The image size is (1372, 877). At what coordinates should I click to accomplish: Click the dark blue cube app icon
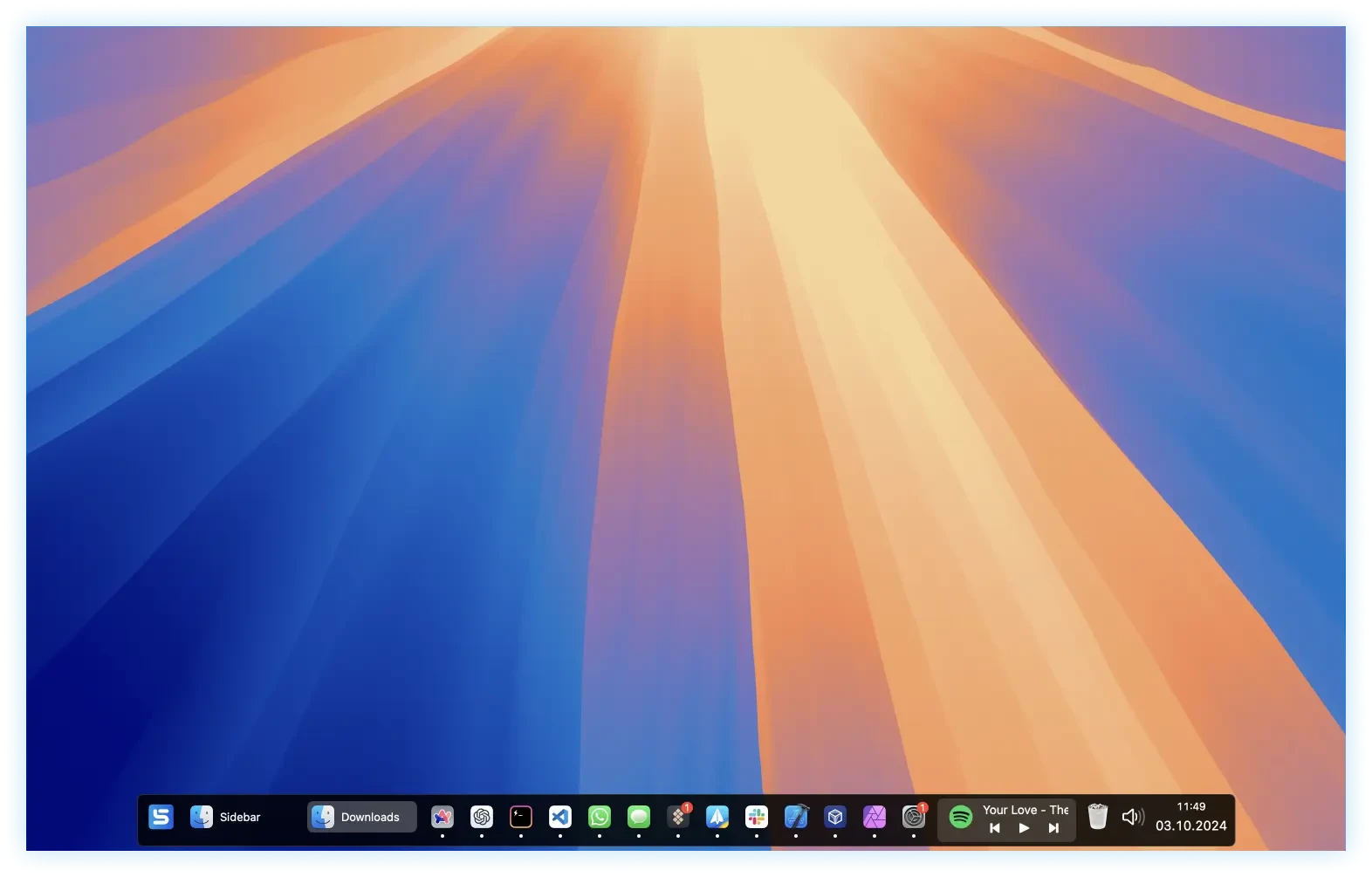(835, 817)
